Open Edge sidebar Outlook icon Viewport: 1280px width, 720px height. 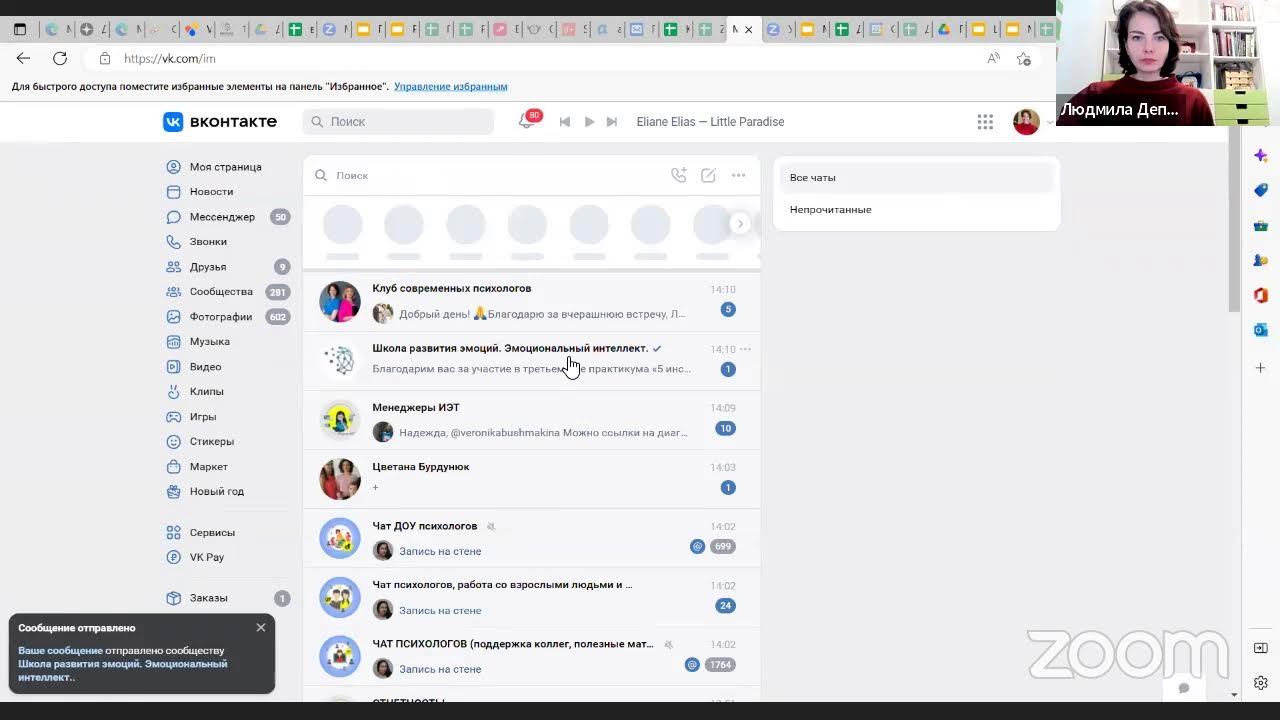pyautogui.click(x=1261, y=330)
